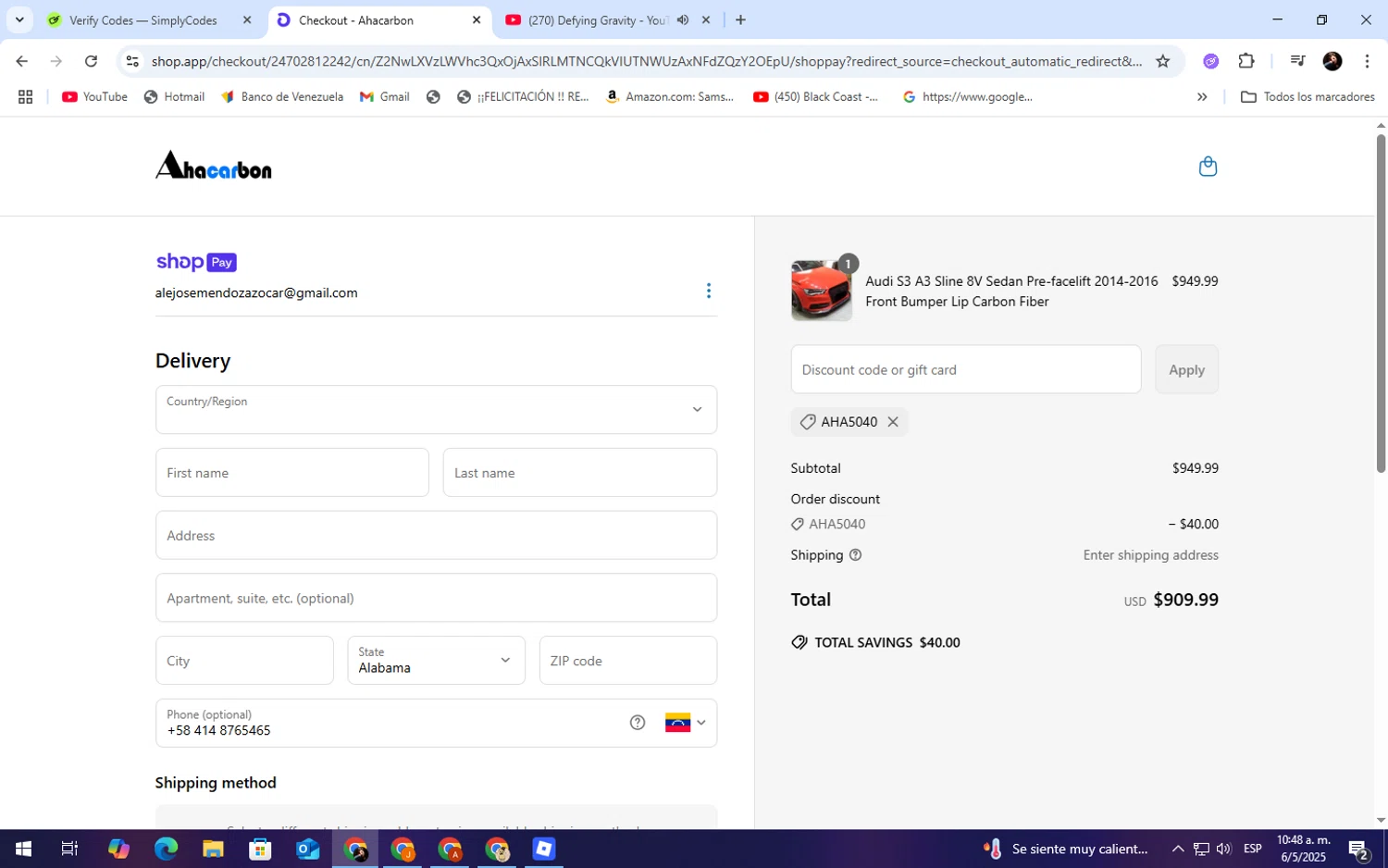Screen dimensions: 1388x868
Task: Remove the AHA5040 discount code tag
Action: click(x=893, y=422)
